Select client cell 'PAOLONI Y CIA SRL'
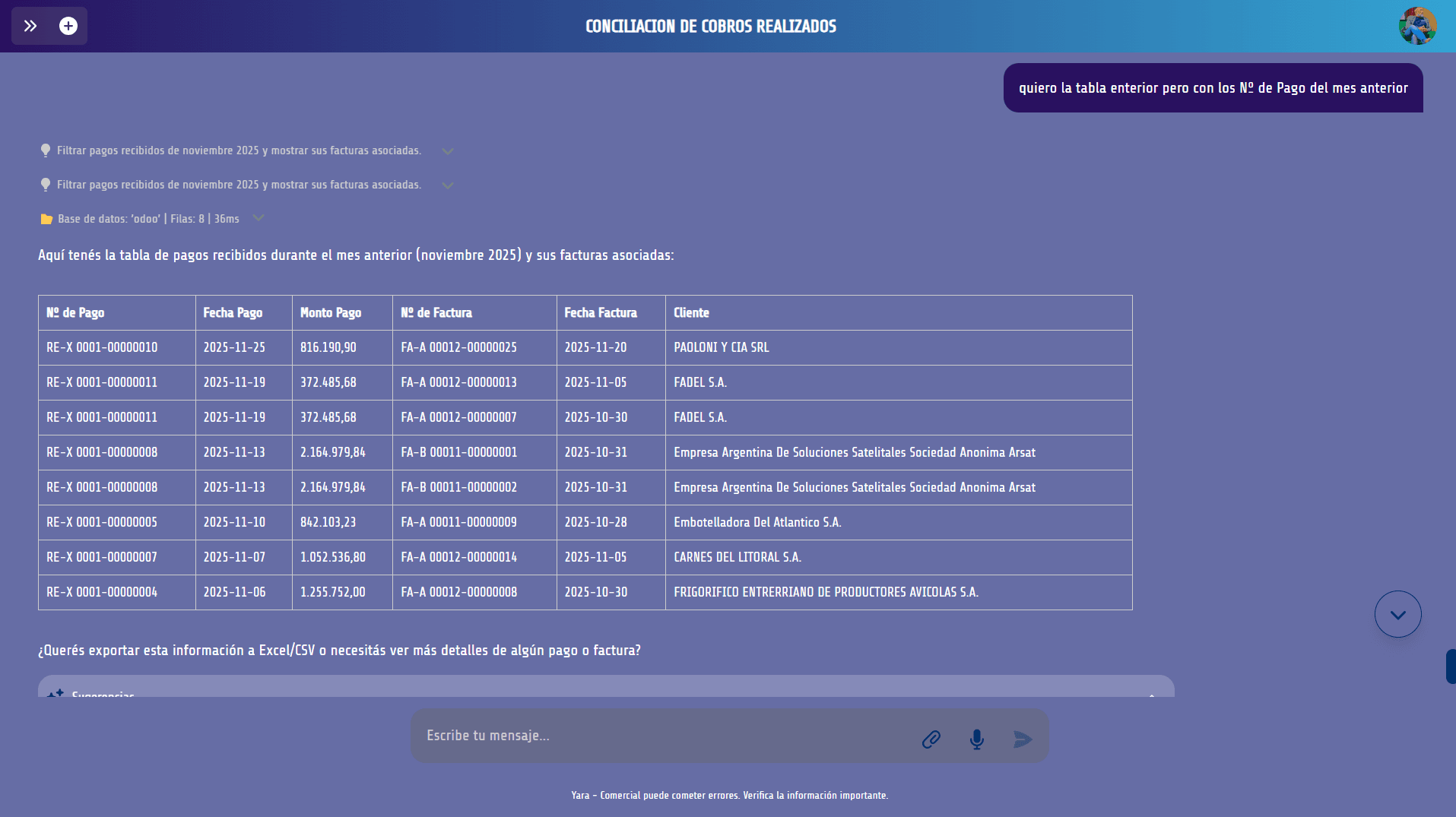 (899, 348)
